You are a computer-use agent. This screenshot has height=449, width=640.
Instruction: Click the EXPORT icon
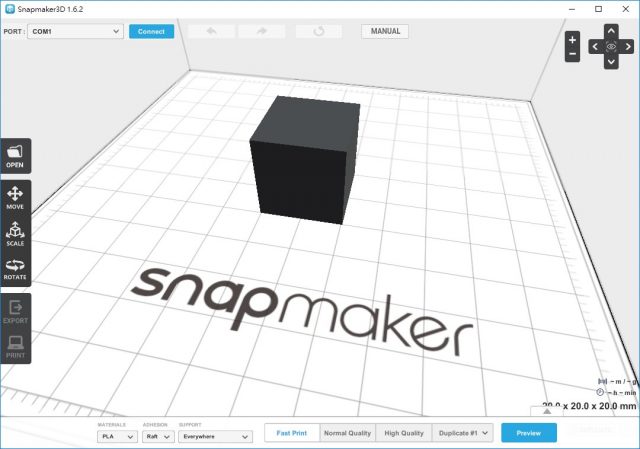(x=15, y=312)
